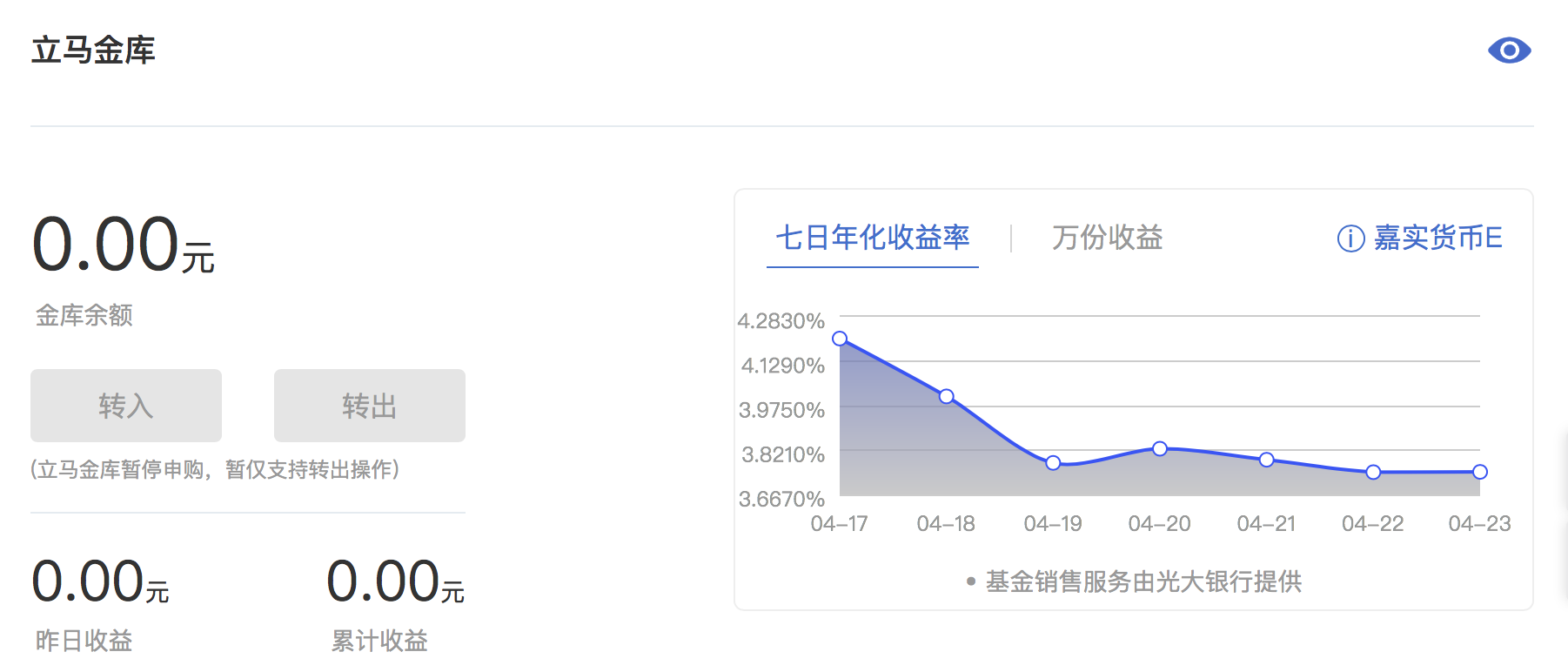Click the 04-20 x-axis date label
Viewport: 1568px width, 672px height.
click(x=1160, y=523)
